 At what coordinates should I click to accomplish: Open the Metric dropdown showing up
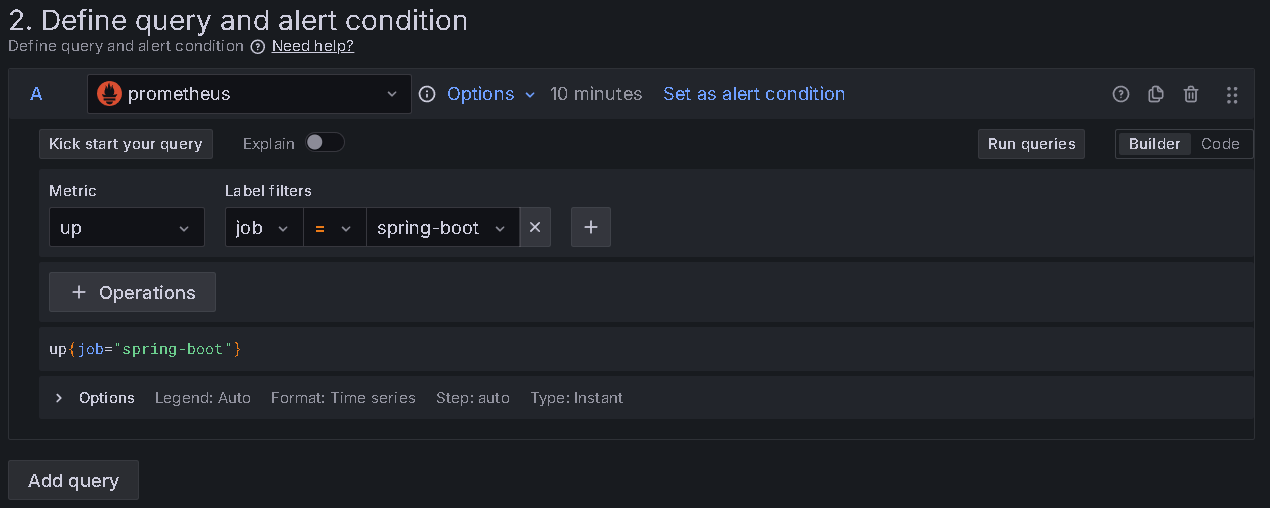click(x=126, y=228)
